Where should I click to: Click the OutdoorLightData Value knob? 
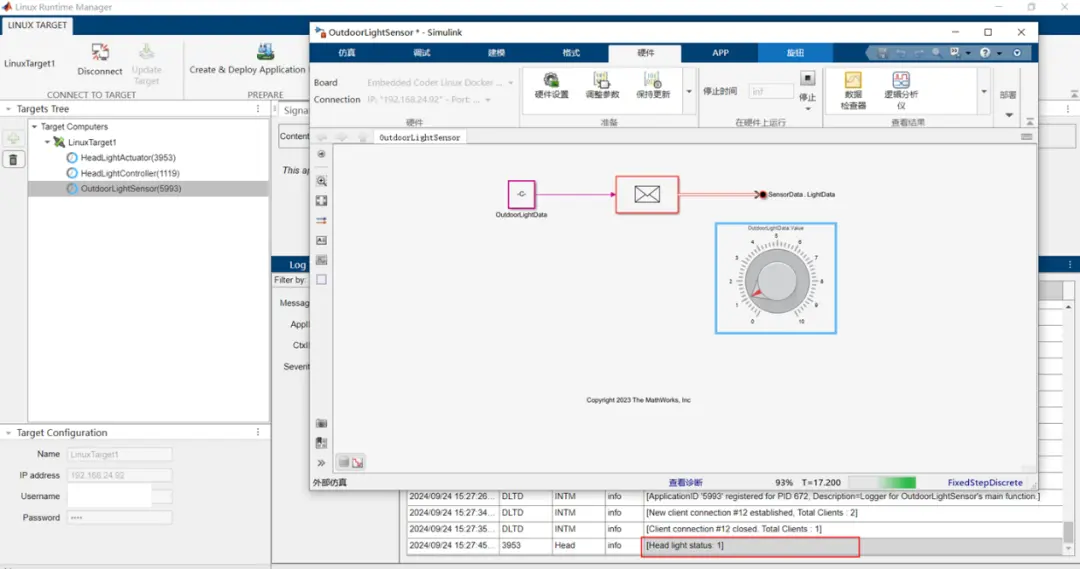(776, 280)
